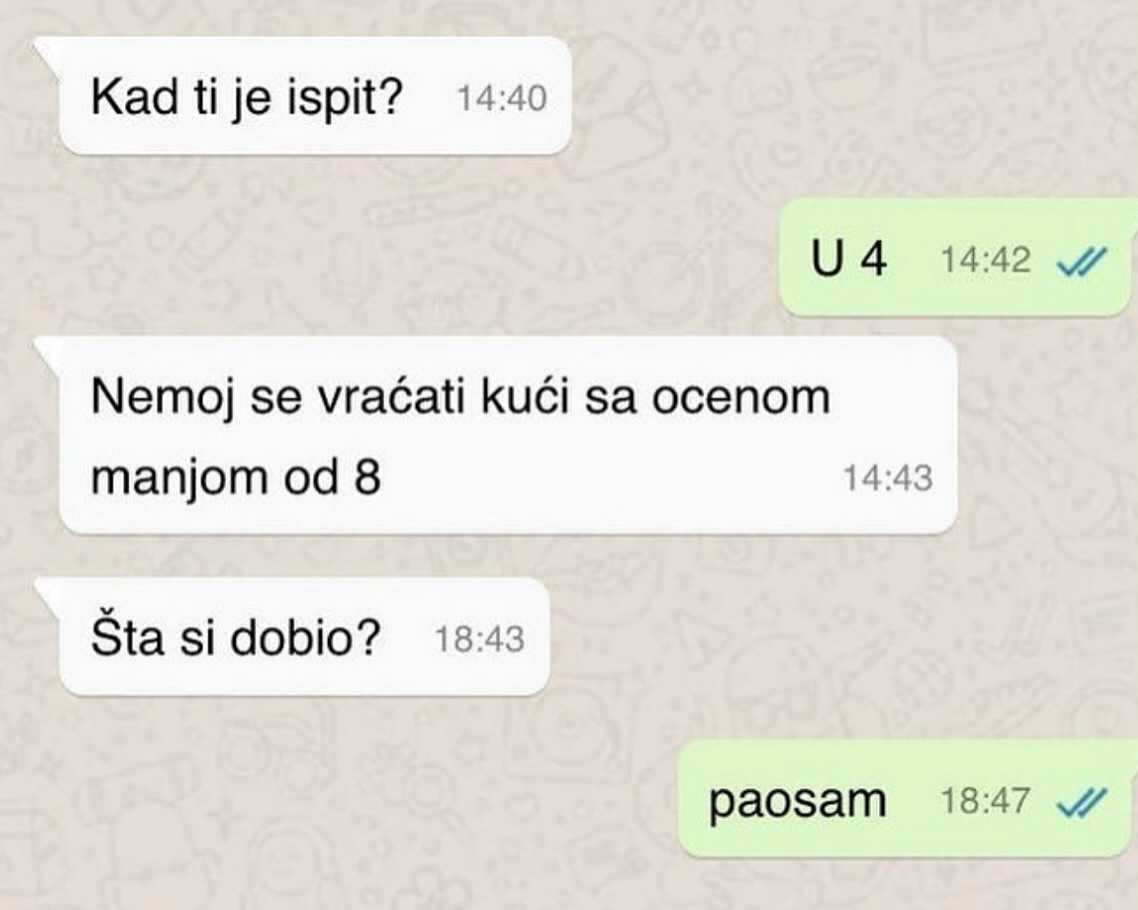This screenshot has height=910, width=1138.
Task: Tap the "Nemoj se vraćati kući" message bubble
Action: pos(507,435)
